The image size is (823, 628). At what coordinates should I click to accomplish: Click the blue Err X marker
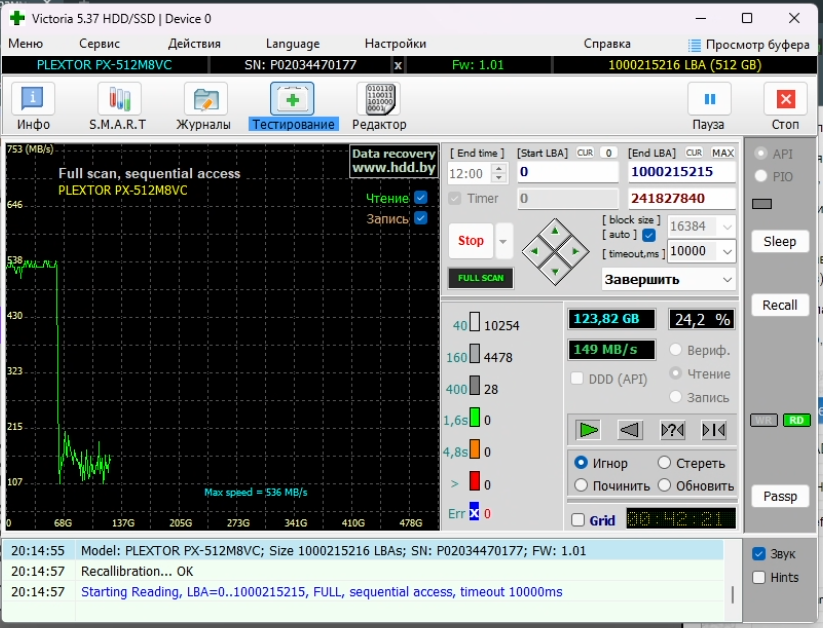click(x=474, y=511)
